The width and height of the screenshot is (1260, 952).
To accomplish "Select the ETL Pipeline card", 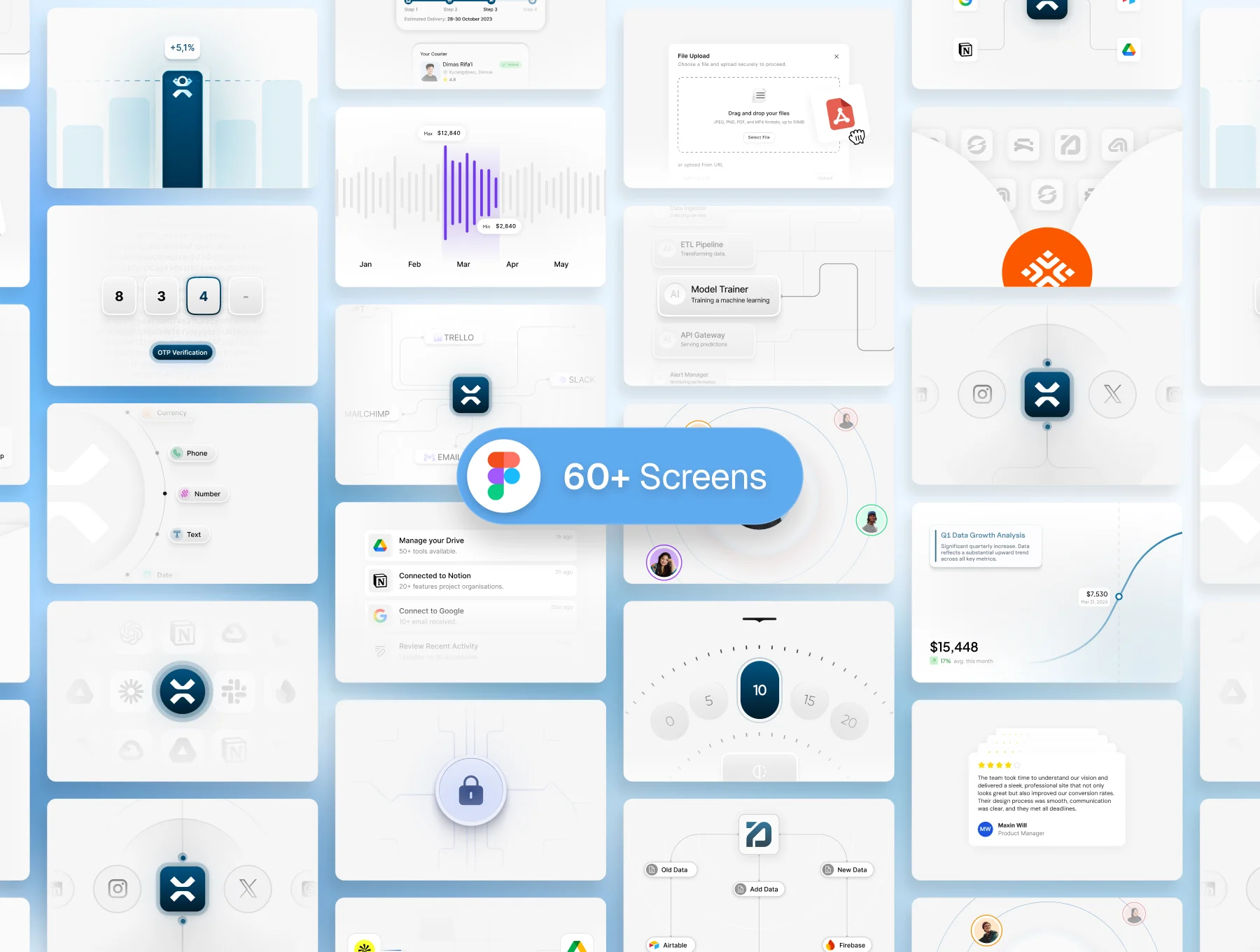I will [705, 249].
